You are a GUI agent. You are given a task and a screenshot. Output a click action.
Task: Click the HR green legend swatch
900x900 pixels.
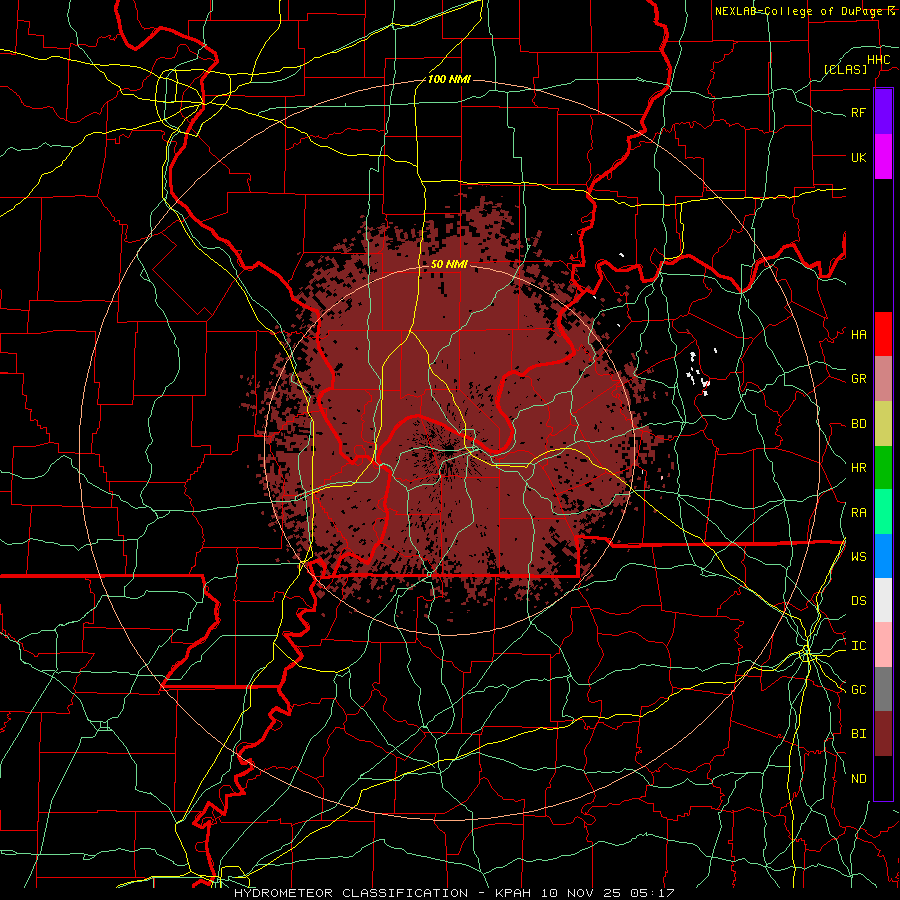click(x=883, y=468)
